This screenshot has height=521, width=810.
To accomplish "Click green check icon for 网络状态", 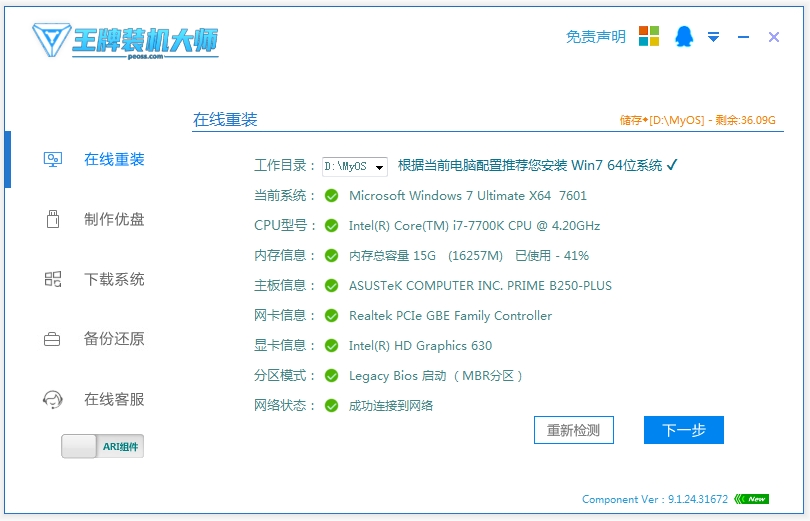I will point(332,405).
